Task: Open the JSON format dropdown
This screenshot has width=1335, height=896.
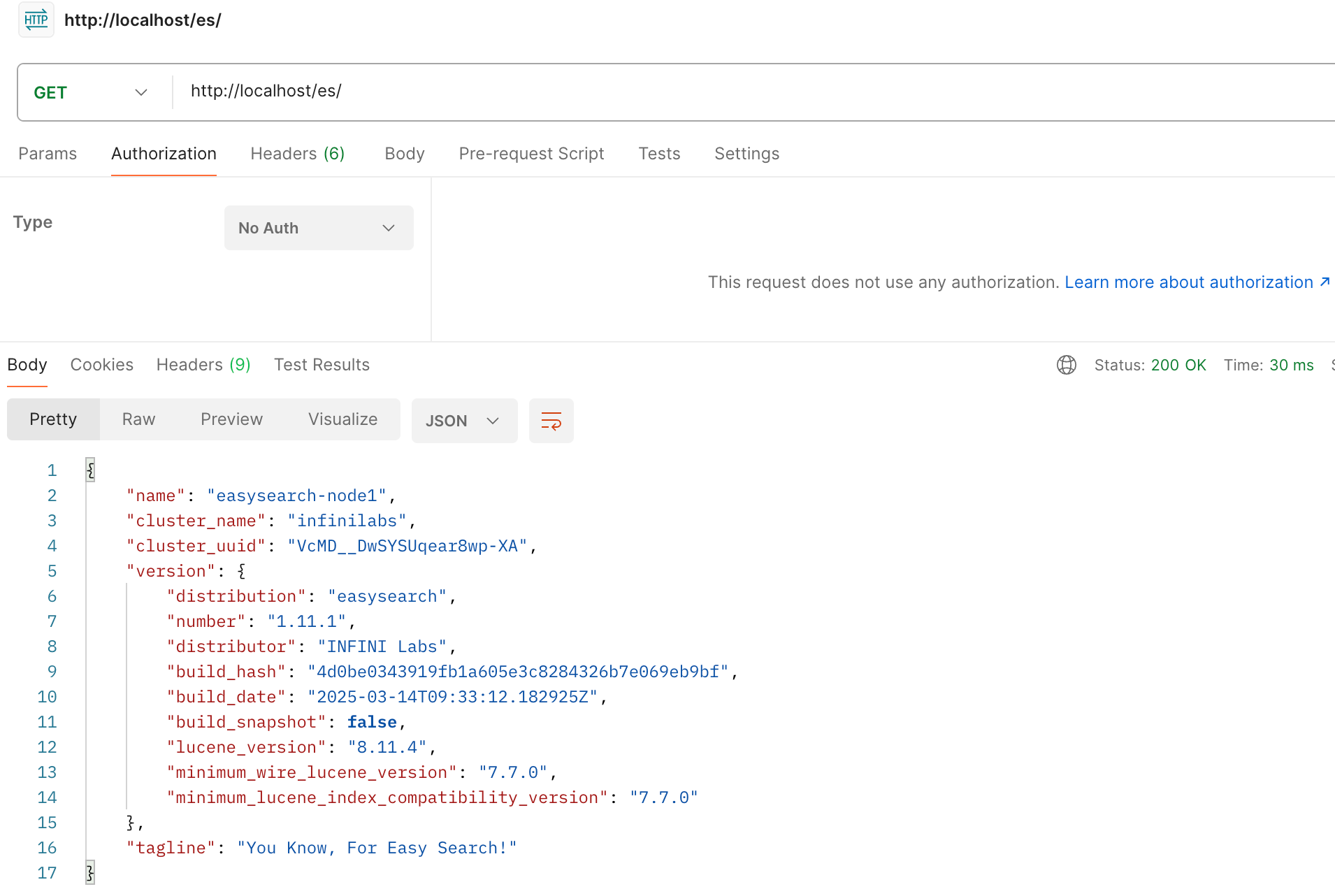Action: pos(464,421)
